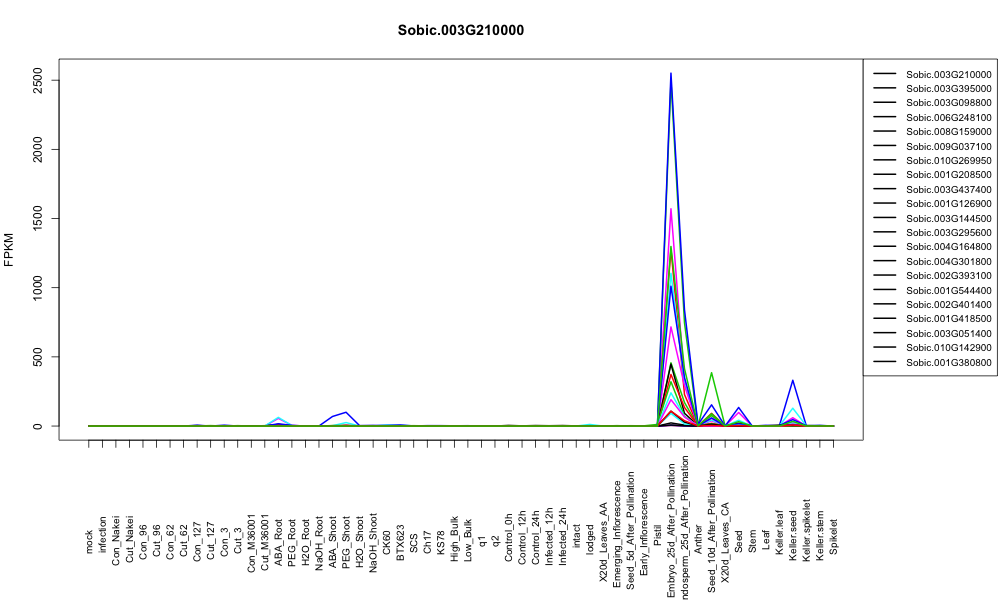Click the Spikelet x-axis label
Screen dimensions: 1000x600
click(834, 536)
